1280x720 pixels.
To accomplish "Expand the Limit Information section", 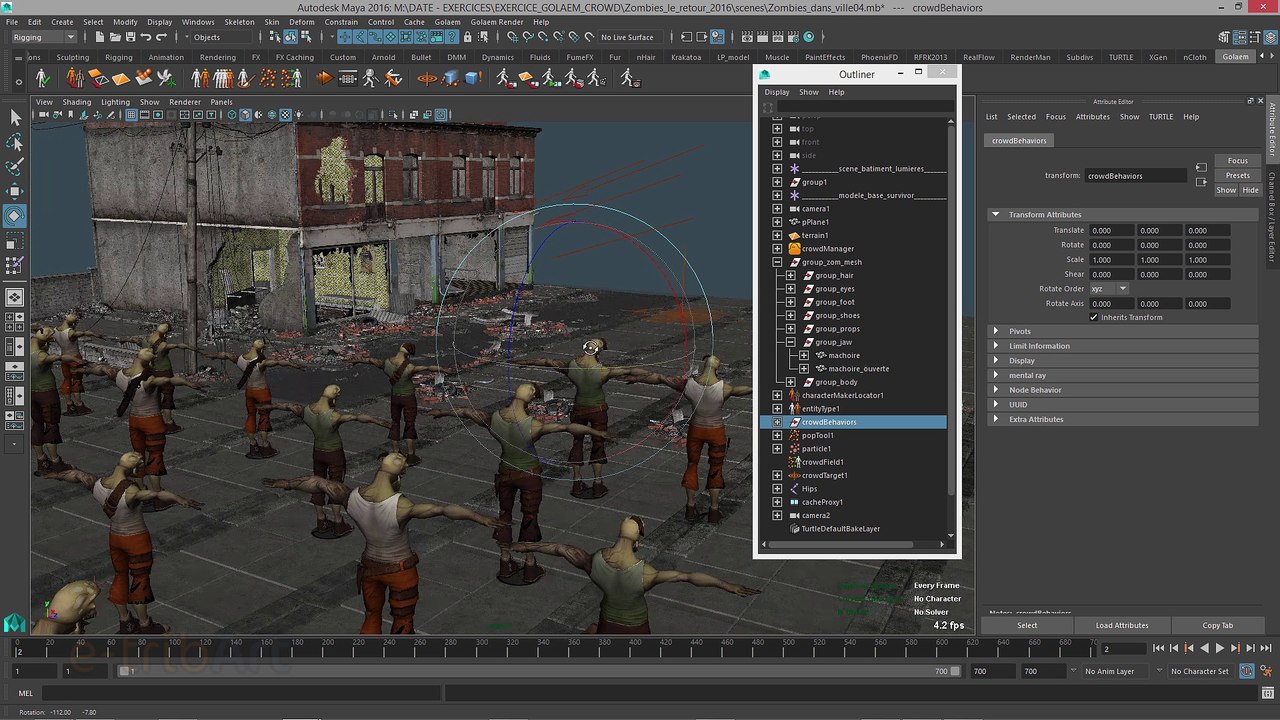I will pyautogui.click(x=1123, y=346).
